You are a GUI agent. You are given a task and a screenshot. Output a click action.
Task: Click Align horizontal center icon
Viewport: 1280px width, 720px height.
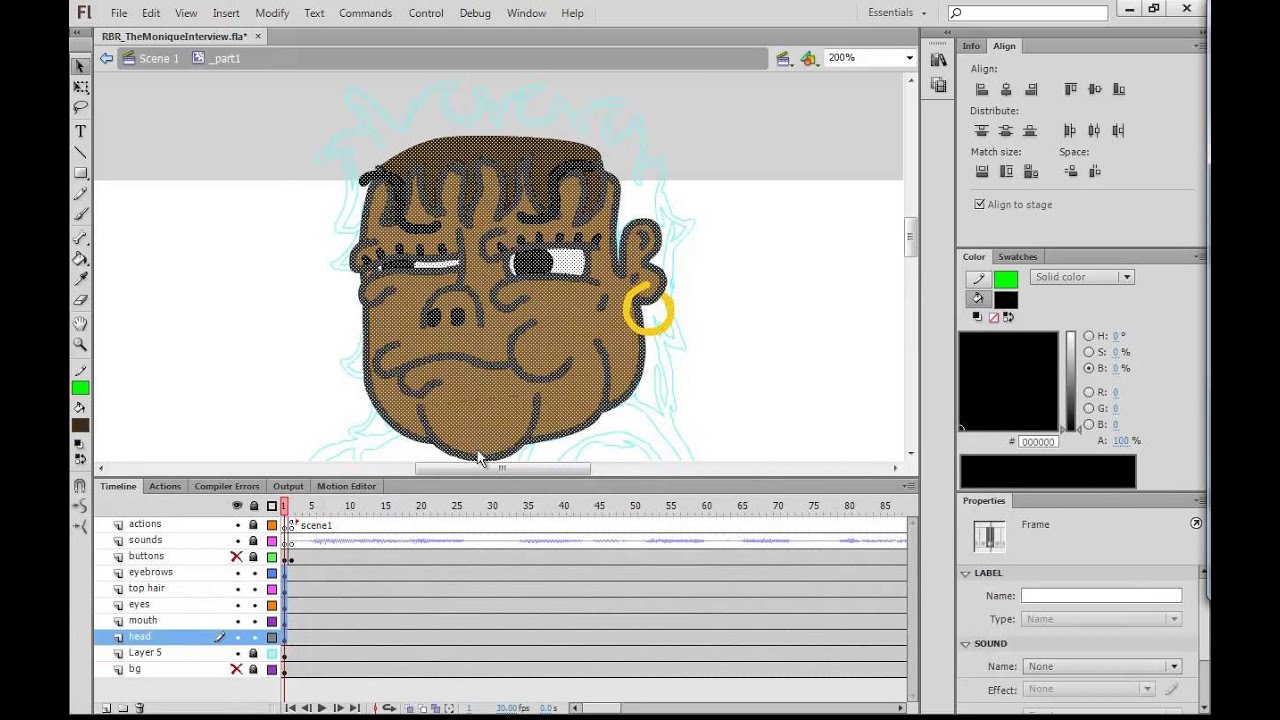coord(1006,89)
